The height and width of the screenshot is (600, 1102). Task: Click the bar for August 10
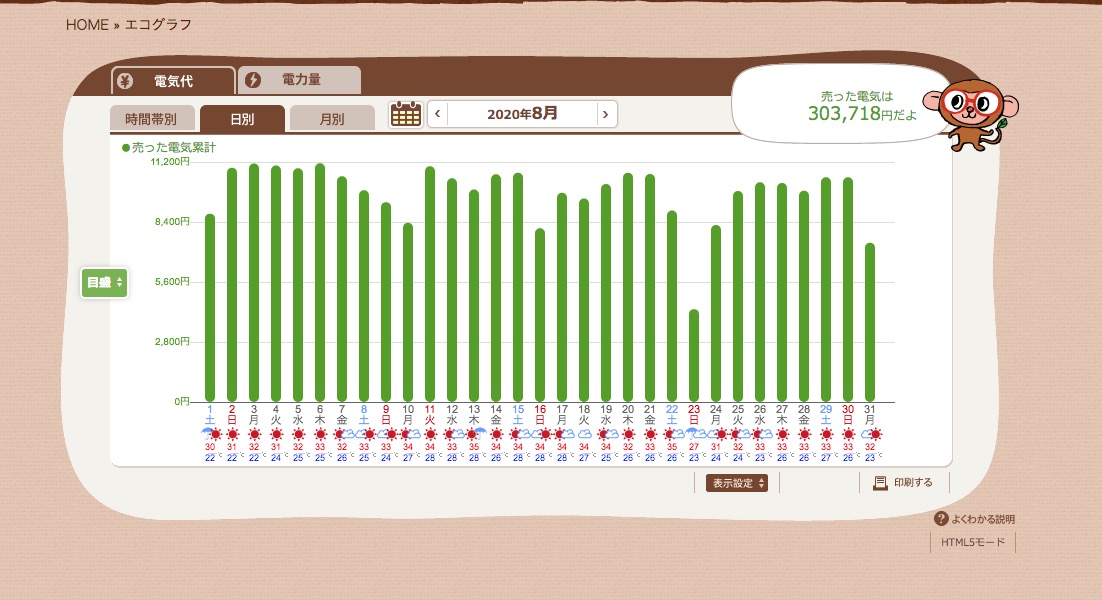pyautogui.click(x=408, y=312)
